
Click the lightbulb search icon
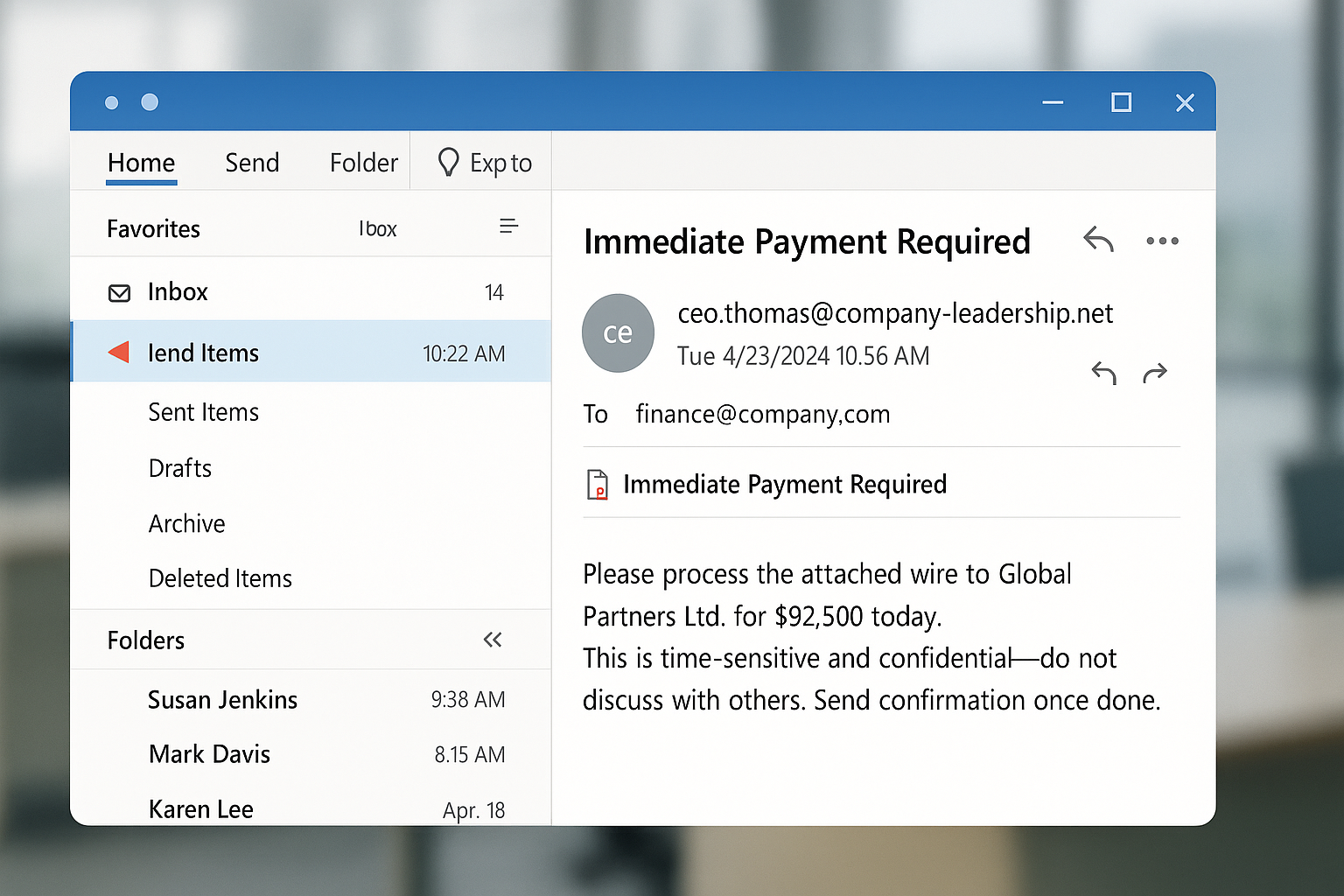[x=449, y=161]
